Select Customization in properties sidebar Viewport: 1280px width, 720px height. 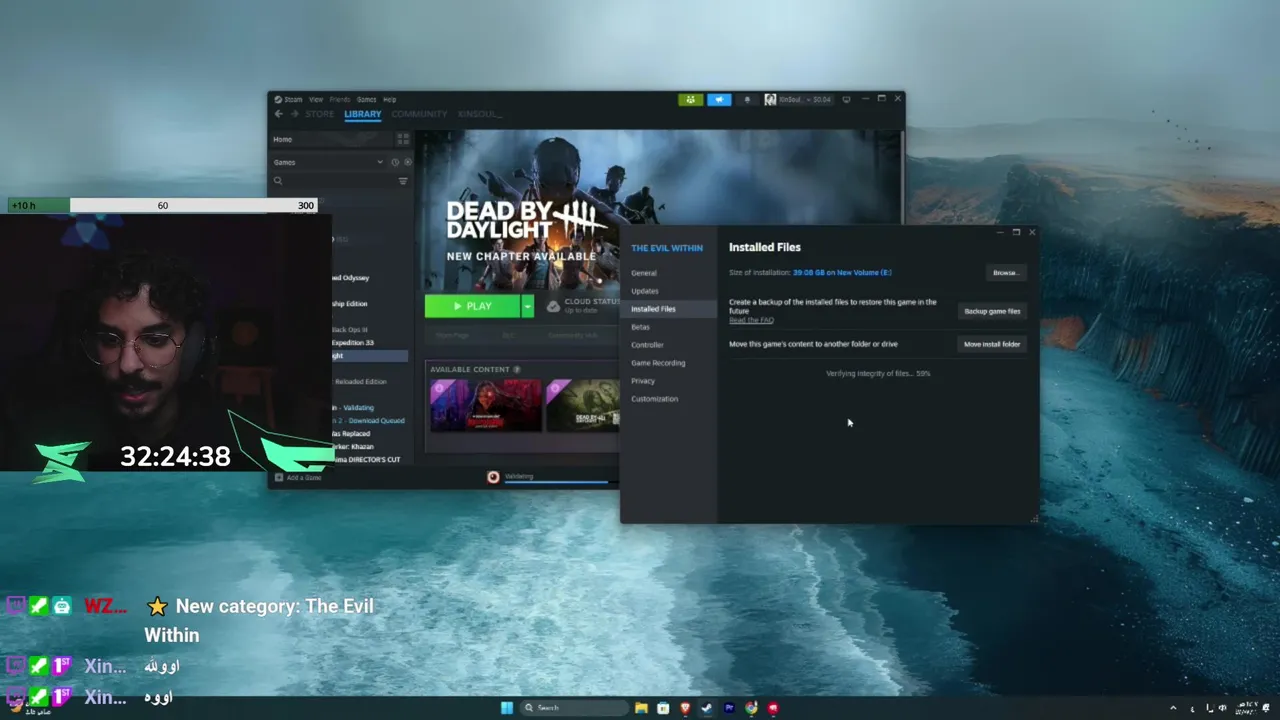654,399
